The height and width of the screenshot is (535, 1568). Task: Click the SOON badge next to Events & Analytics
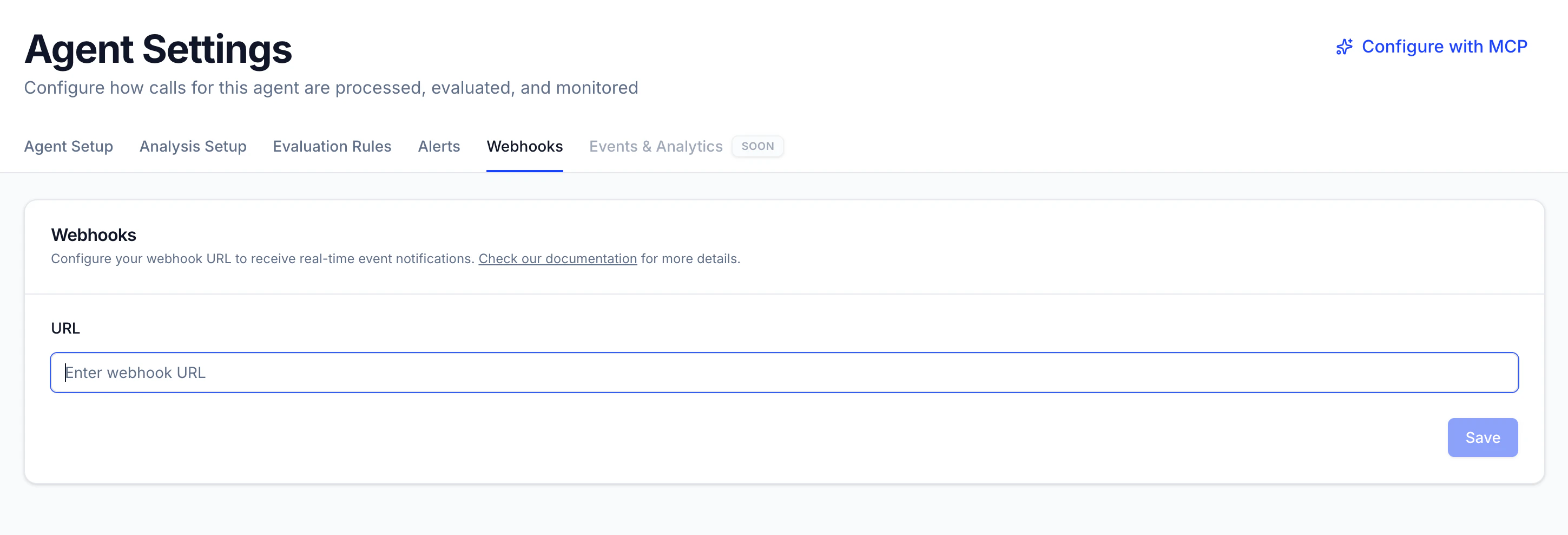758,146
